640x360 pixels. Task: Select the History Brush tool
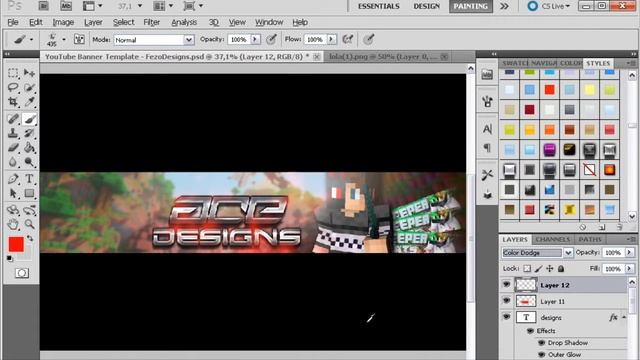coord(29,133)
